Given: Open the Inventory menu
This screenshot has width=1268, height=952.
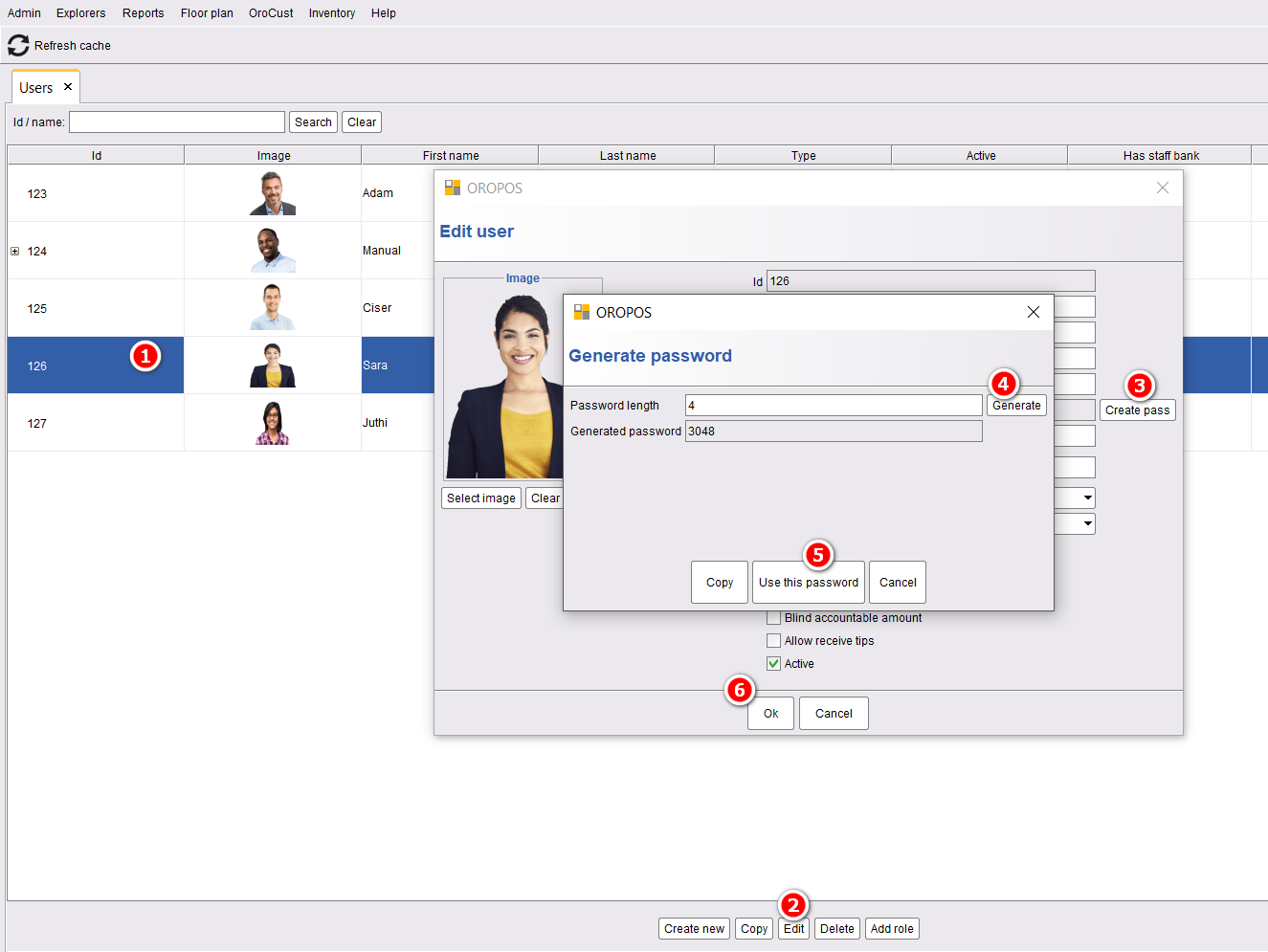Looking at the screenshot, I should 331,13.
